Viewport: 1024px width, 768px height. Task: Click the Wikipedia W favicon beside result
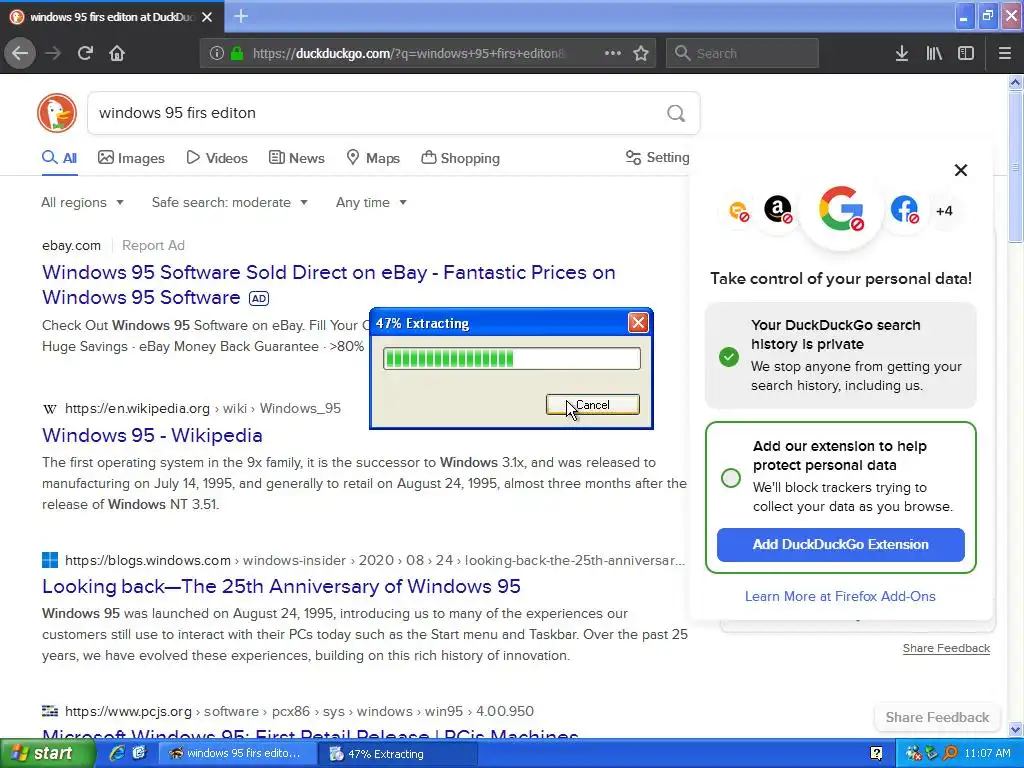(x=50, y=409)
